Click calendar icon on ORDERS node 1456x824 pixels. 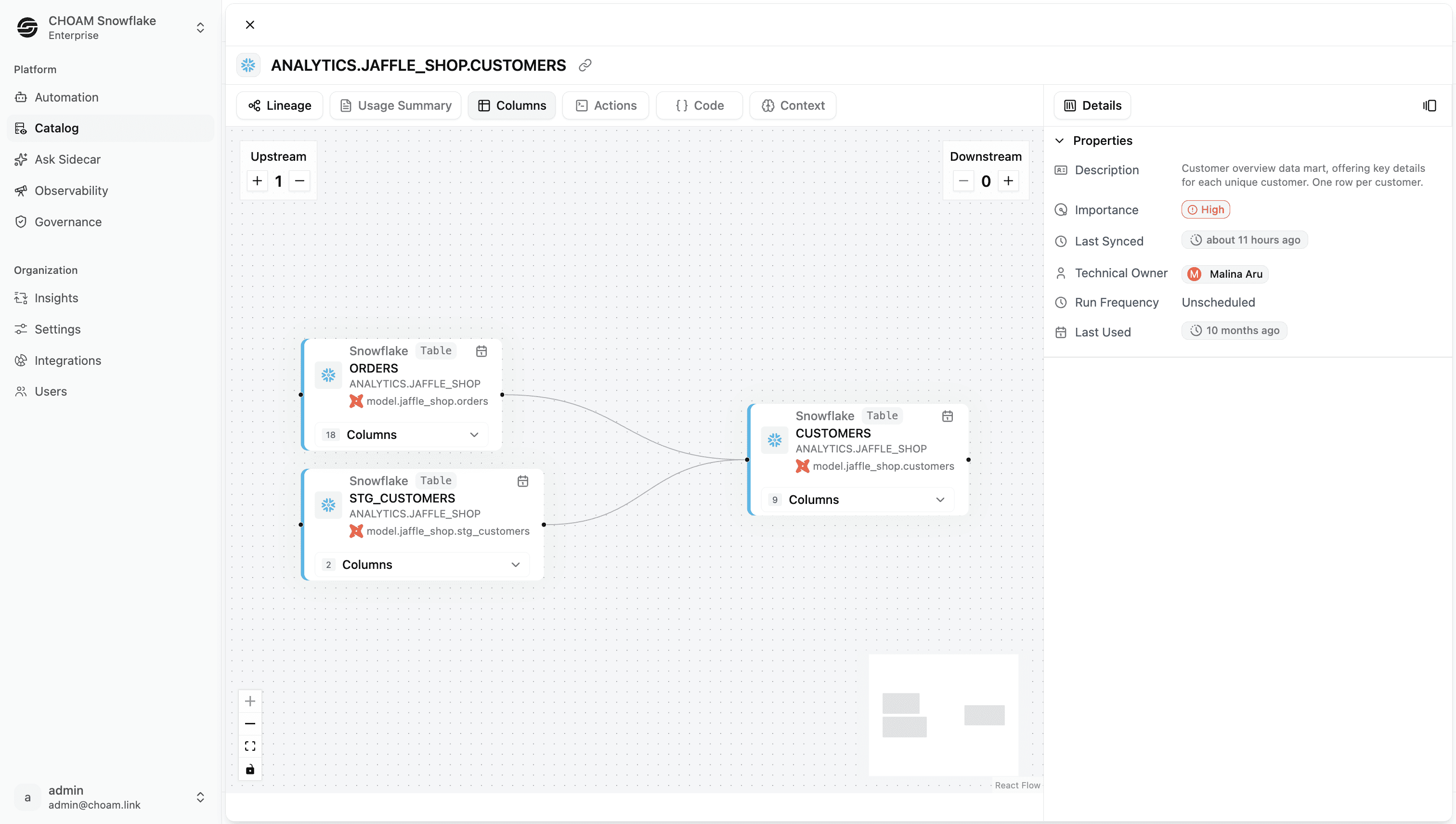click(x=481, y=351)
